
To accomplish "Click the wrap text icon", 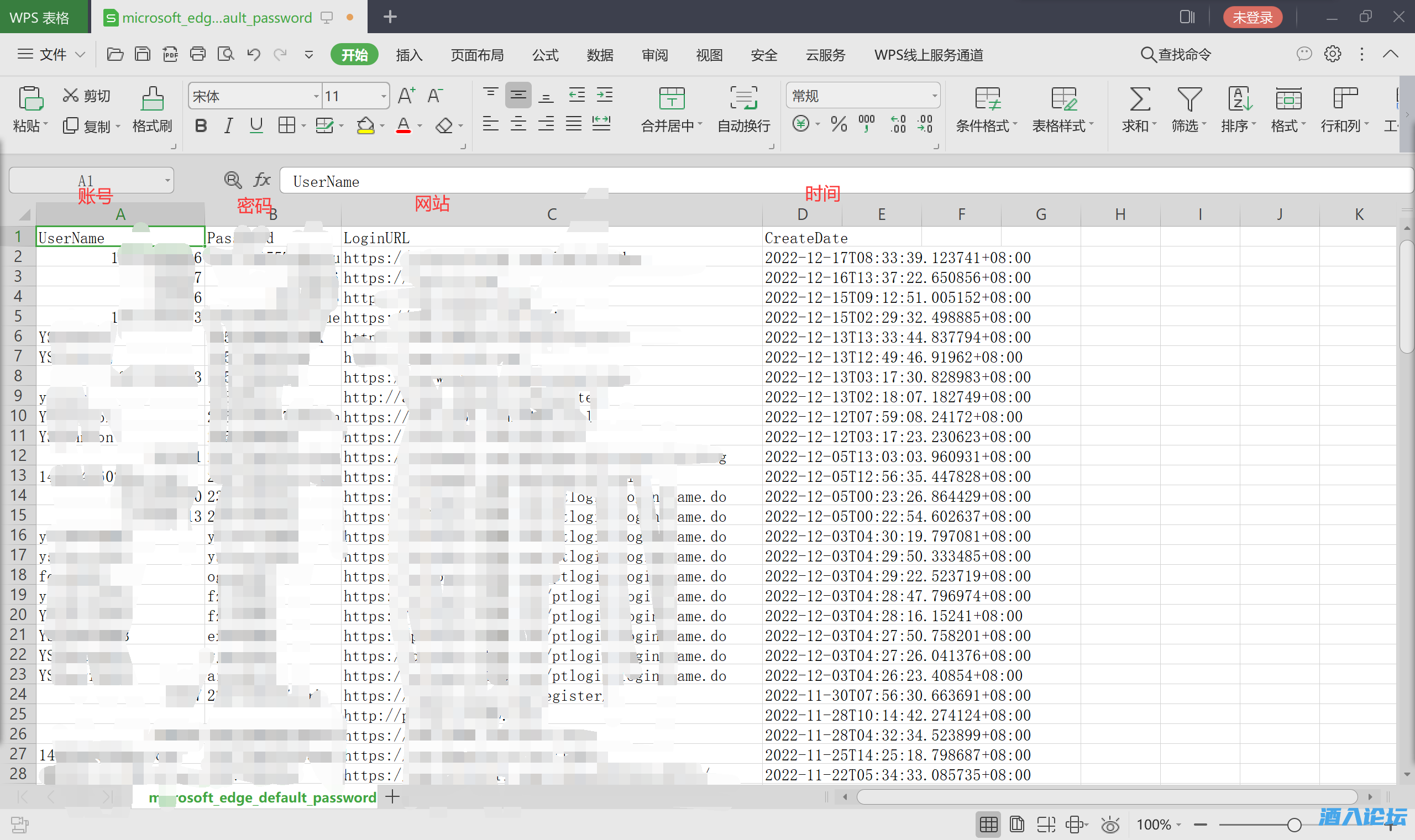I will point(743,98).
